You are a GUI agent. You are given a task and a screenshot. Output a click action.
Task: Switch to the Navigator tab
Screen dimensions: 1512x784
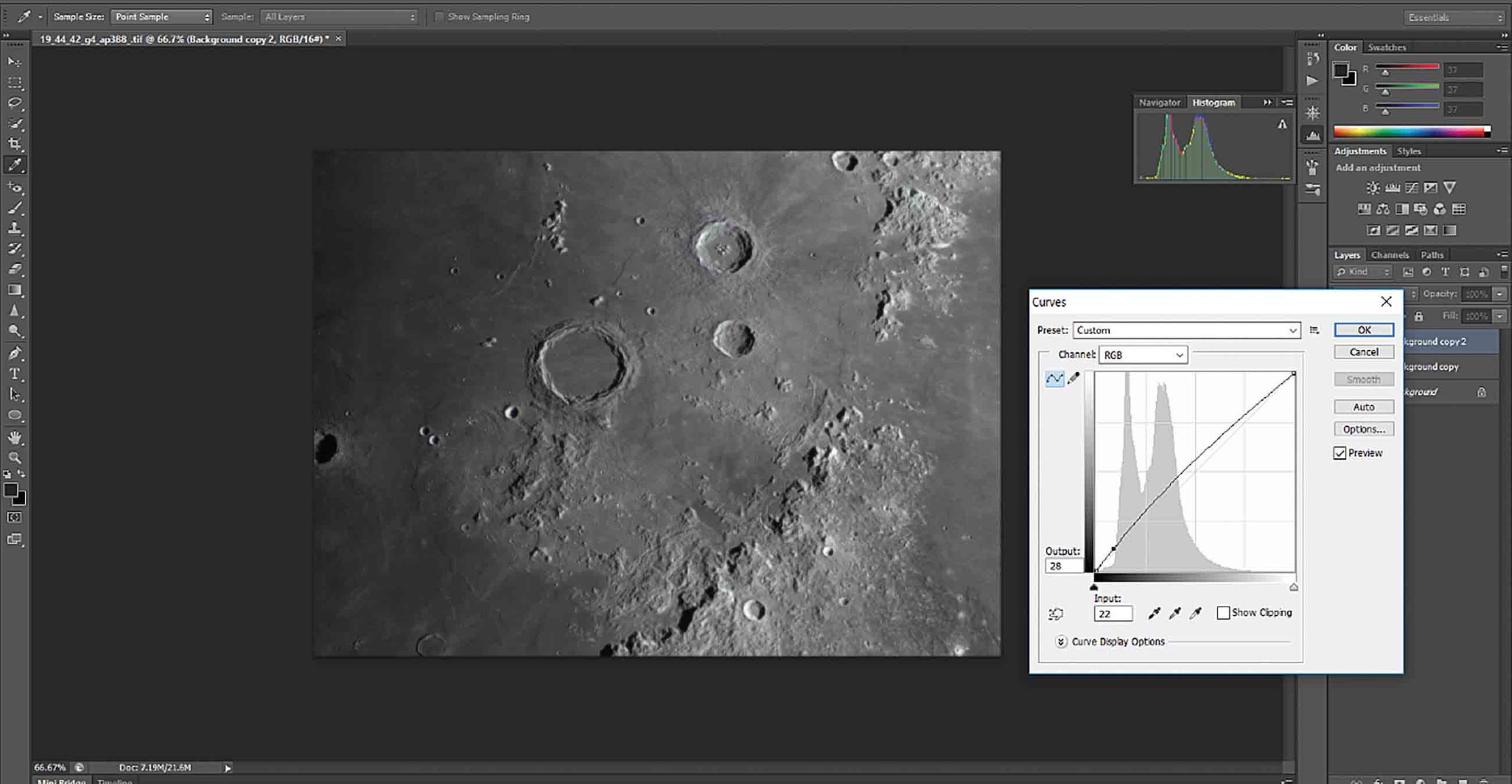point(1159,102)
